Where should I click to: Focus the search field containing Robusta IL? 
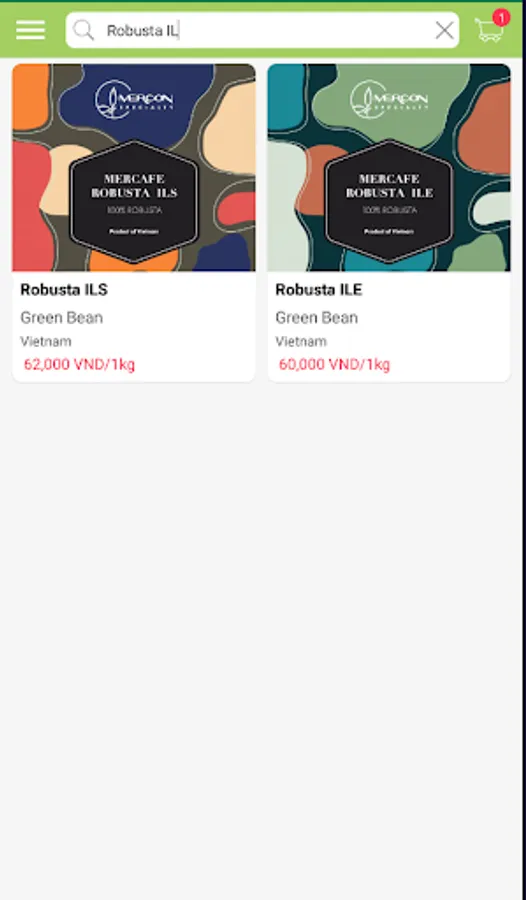pyautogui.click(x=262, y=30)
